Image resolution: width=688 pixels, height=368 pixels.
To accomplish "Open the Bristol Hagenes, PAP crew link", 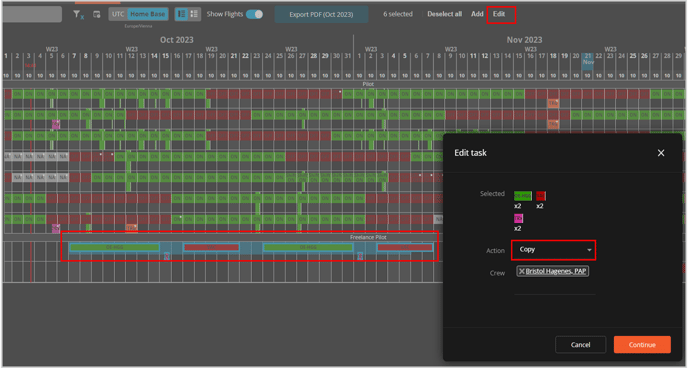I will [556, 271].
